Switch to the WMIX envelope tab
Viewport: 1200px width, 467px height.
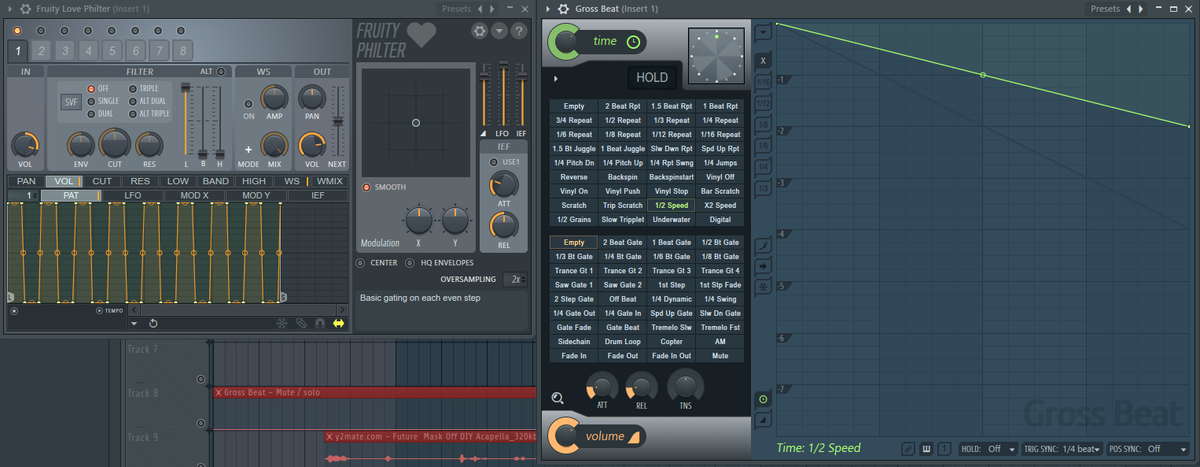coord(329,181)
